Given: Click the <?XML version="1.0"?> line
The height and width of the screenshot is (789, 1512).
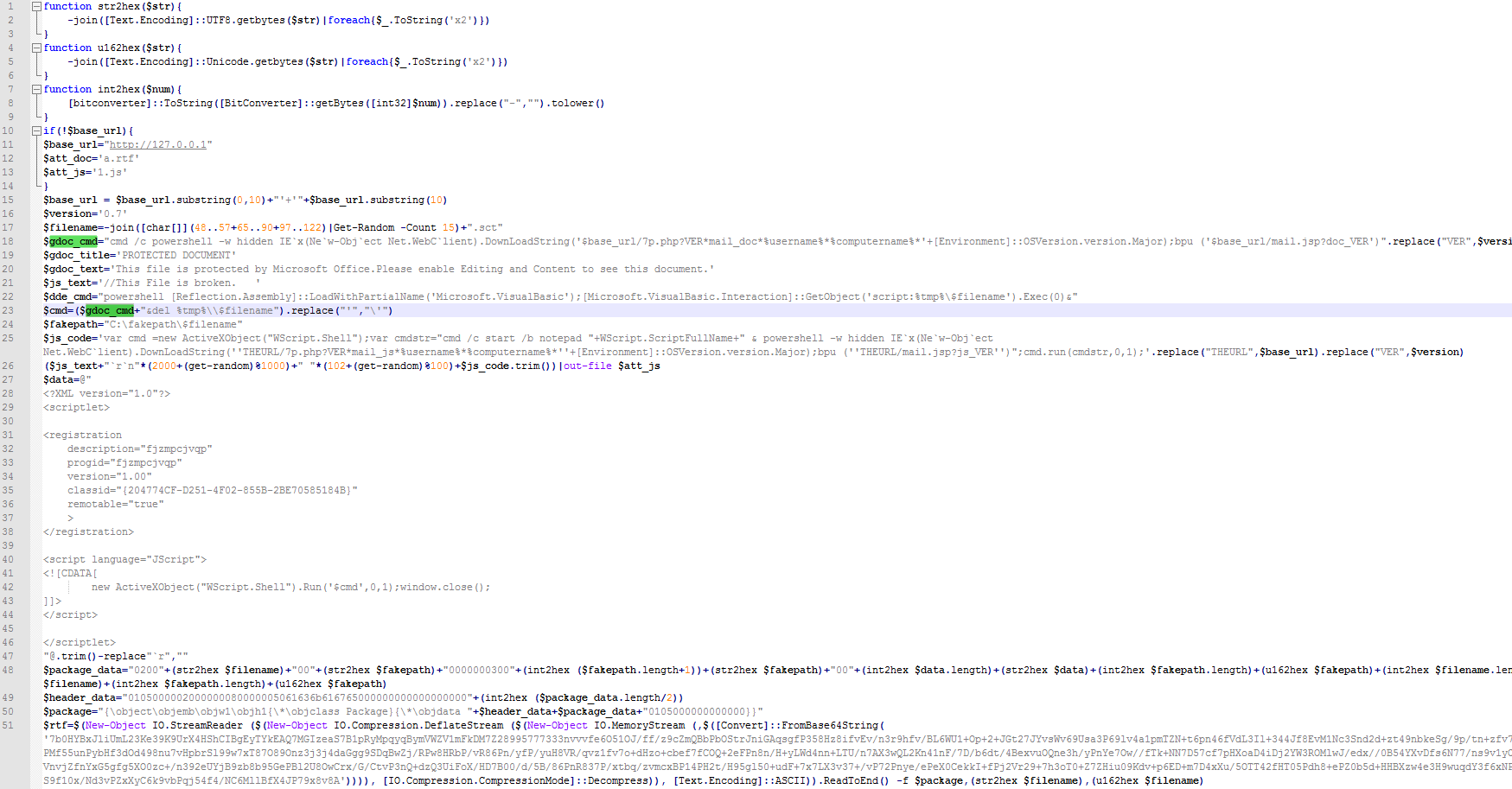Looking at the screenshot, I should coord(106,393).
